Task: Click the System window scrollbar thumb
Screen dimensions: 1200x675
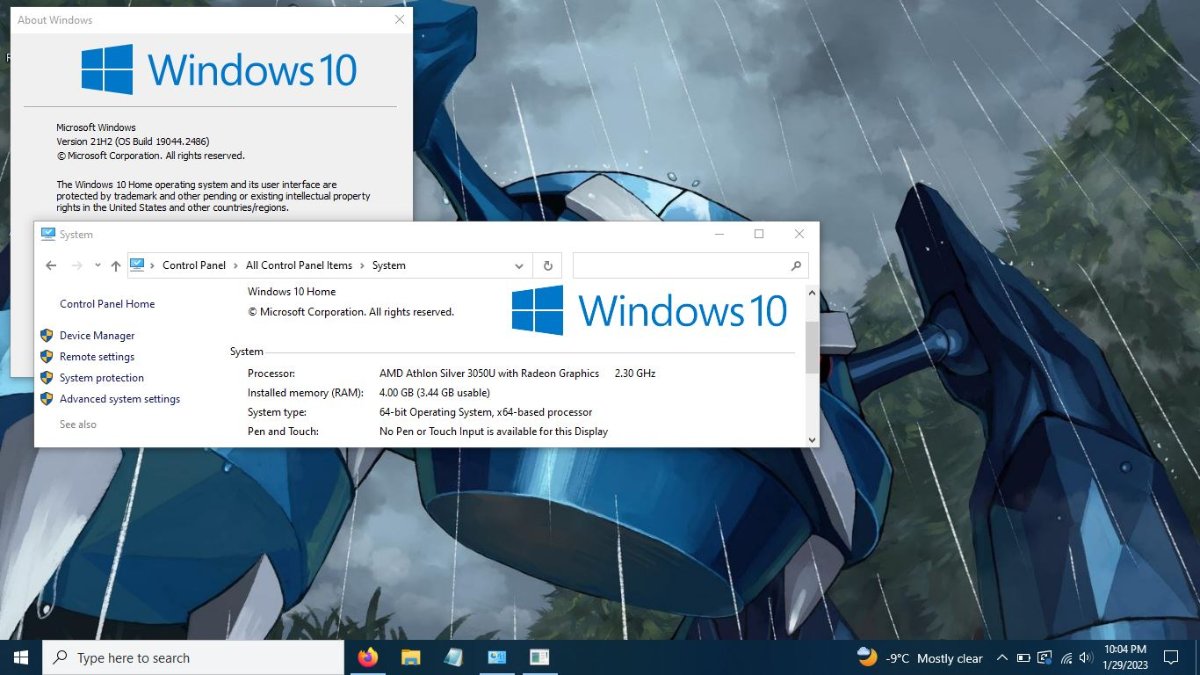Action: [811, 346]
